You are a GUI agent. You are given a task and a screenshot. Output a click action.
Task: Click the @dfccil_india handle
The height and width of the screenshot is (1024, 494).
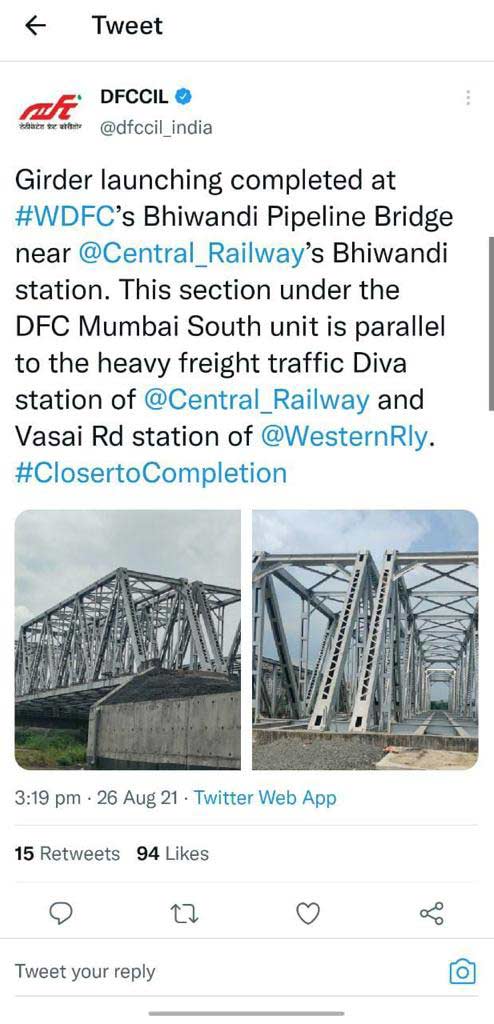[x=156, y=127]
